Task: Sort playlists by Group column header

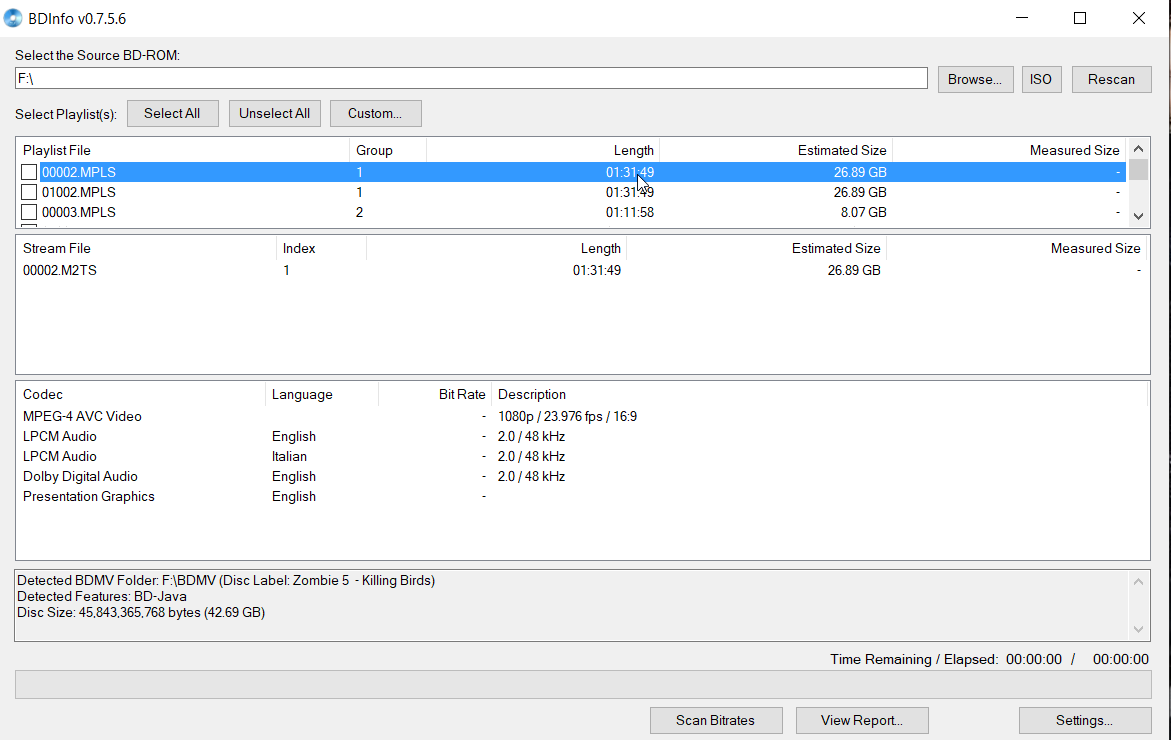Action: tap(388, 150)
